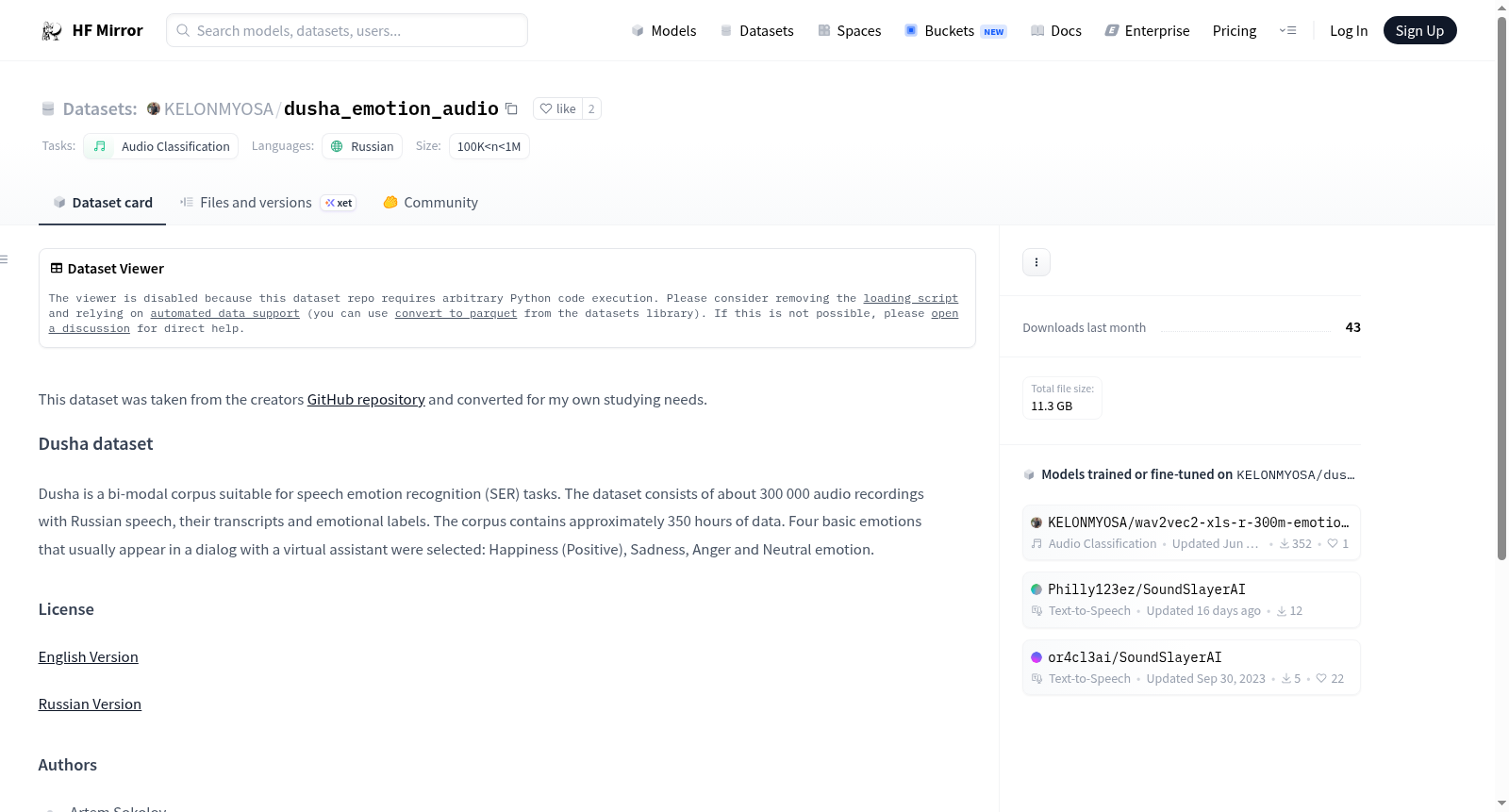Follow the loading script link
The image size is (1509, 812).
tap(910, 298)
